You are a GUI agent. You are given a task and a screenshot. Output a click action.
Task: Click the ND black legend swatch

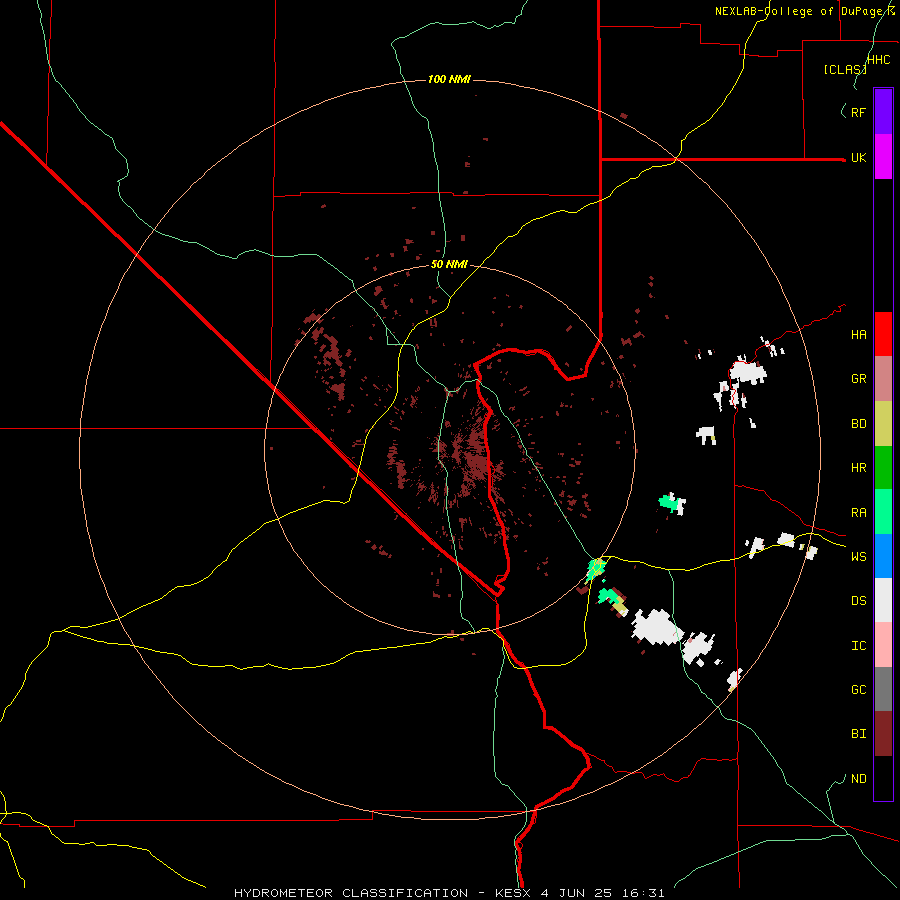click(x=883, y=778)
